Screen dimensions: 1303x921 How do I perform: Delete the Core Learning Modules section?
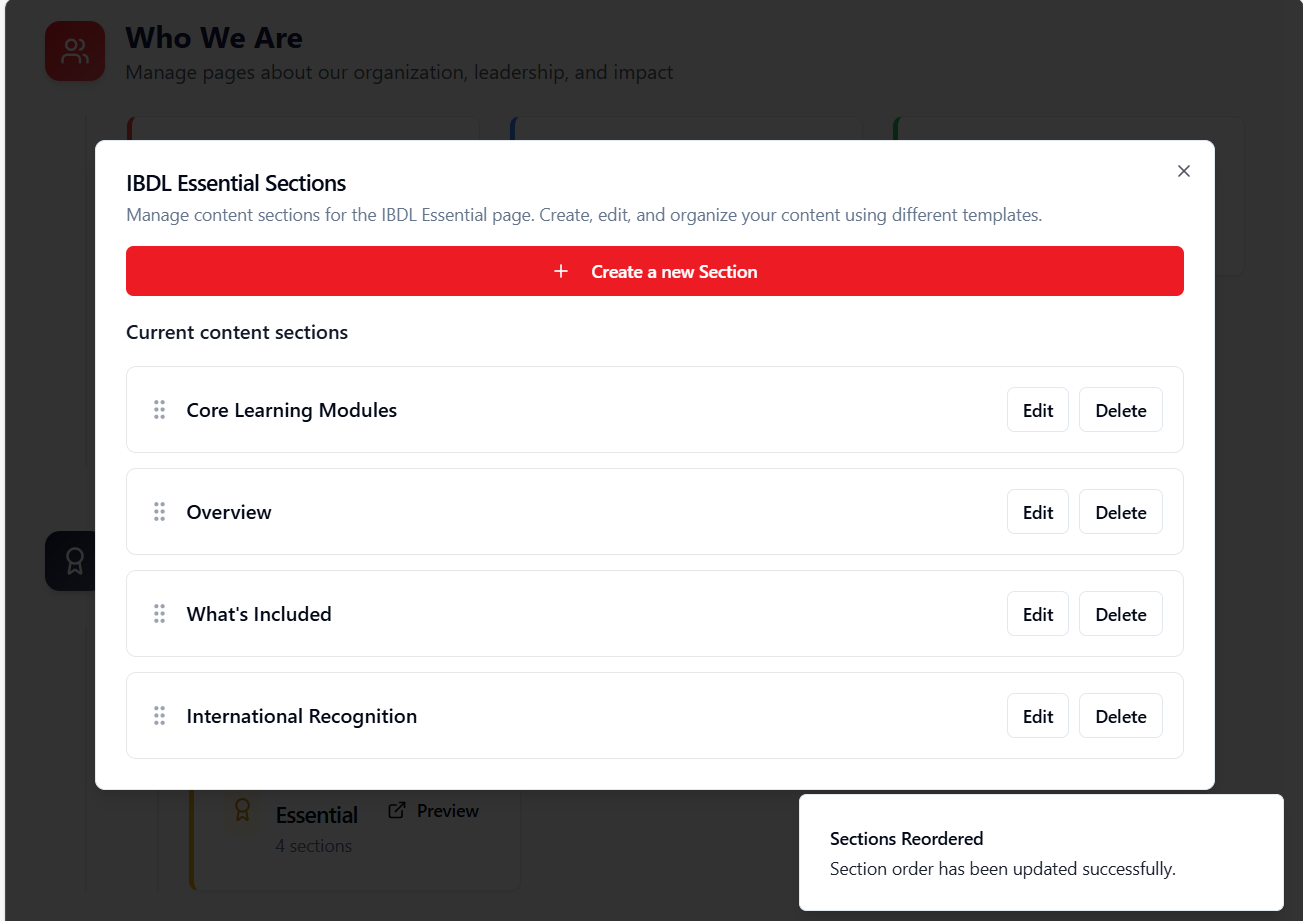1120,410
